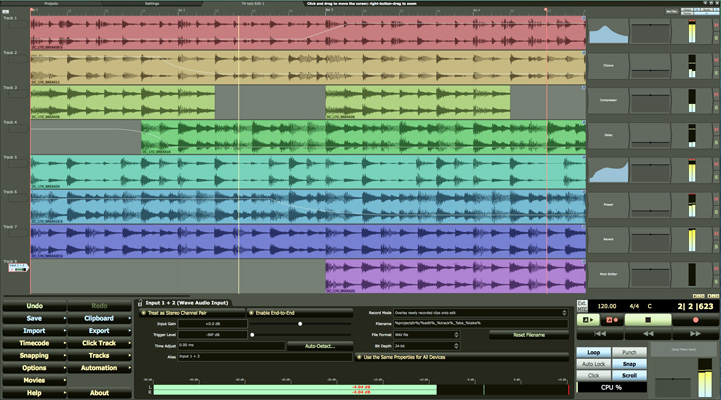Open the Help menu

[34, 393]
